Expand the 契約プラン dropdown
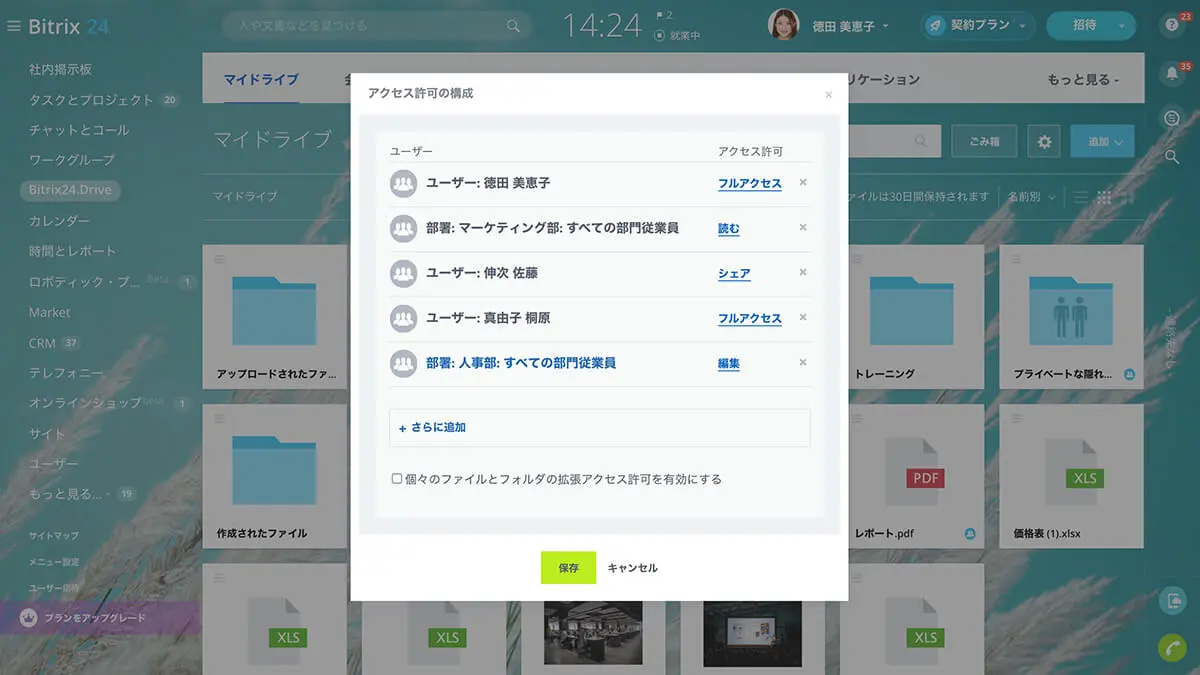Screen dimensions: 1200x675 click(x=1023, y=27)
